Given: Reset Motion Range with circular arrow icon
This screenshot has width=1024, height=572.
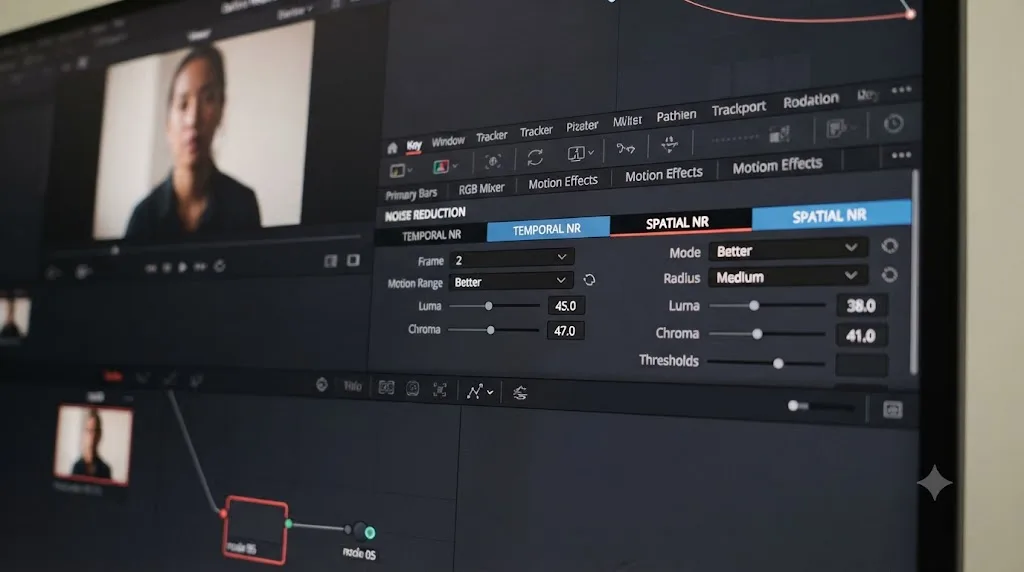Looking at the screenshot, I should 589,280.
